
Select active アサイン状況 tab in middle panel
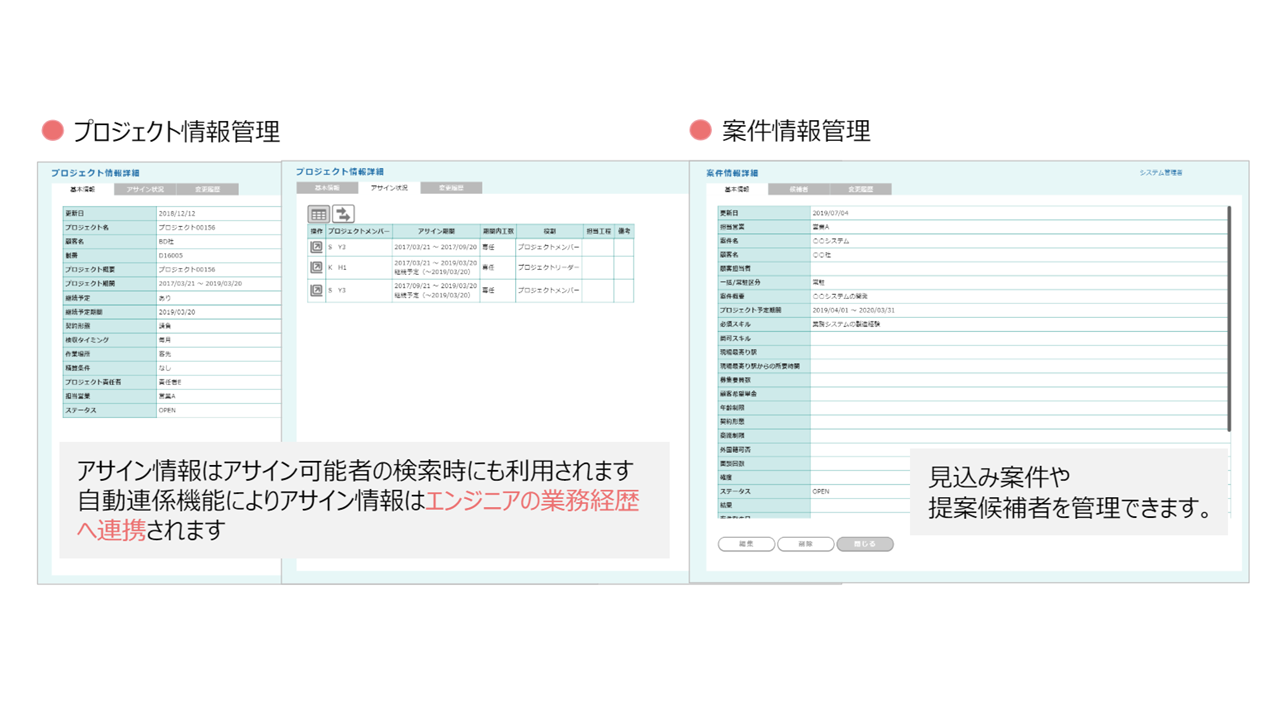tap(389, 188)
